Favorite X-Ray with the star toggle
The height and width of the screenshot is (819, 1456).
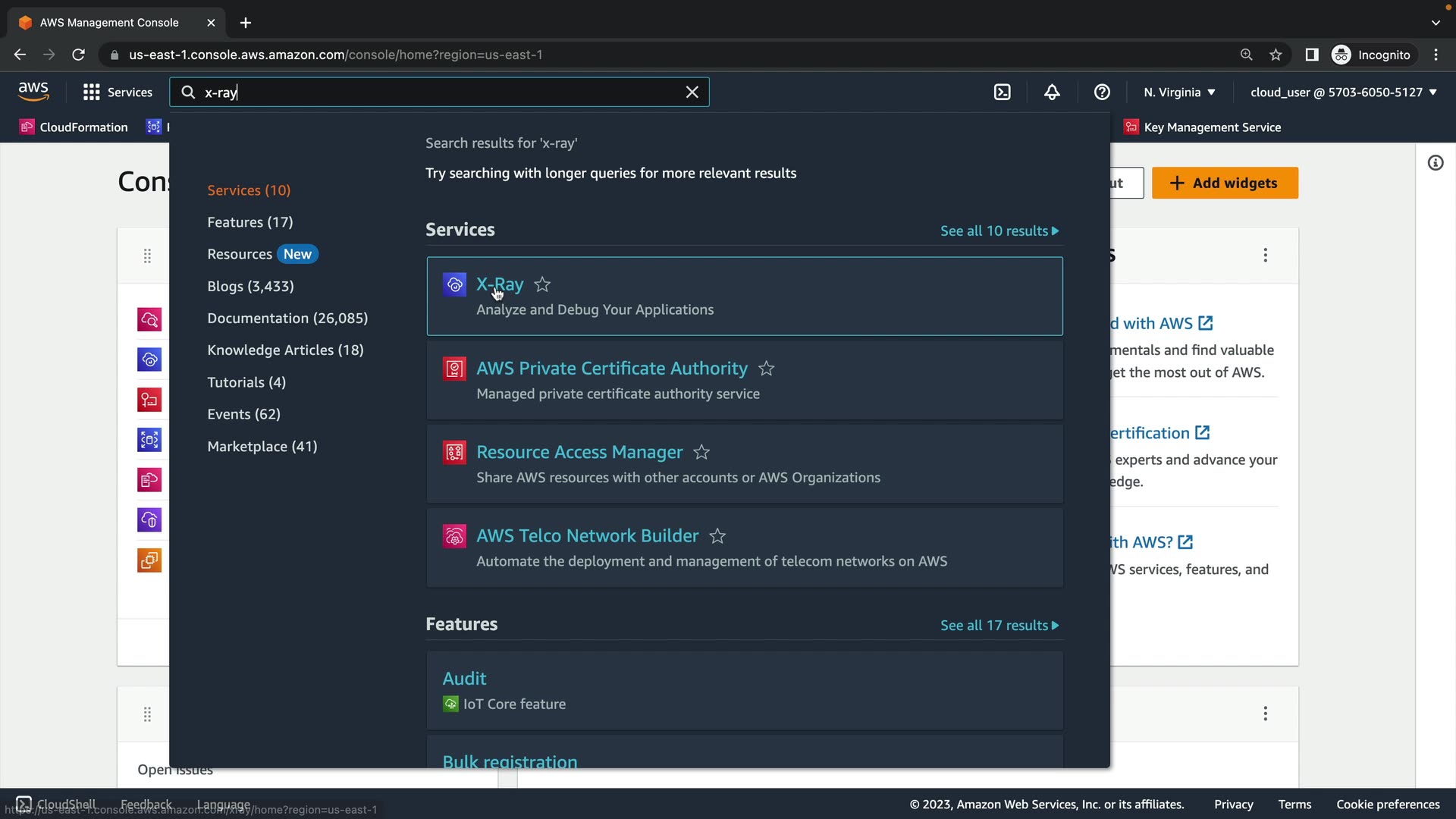pos(542,285)
